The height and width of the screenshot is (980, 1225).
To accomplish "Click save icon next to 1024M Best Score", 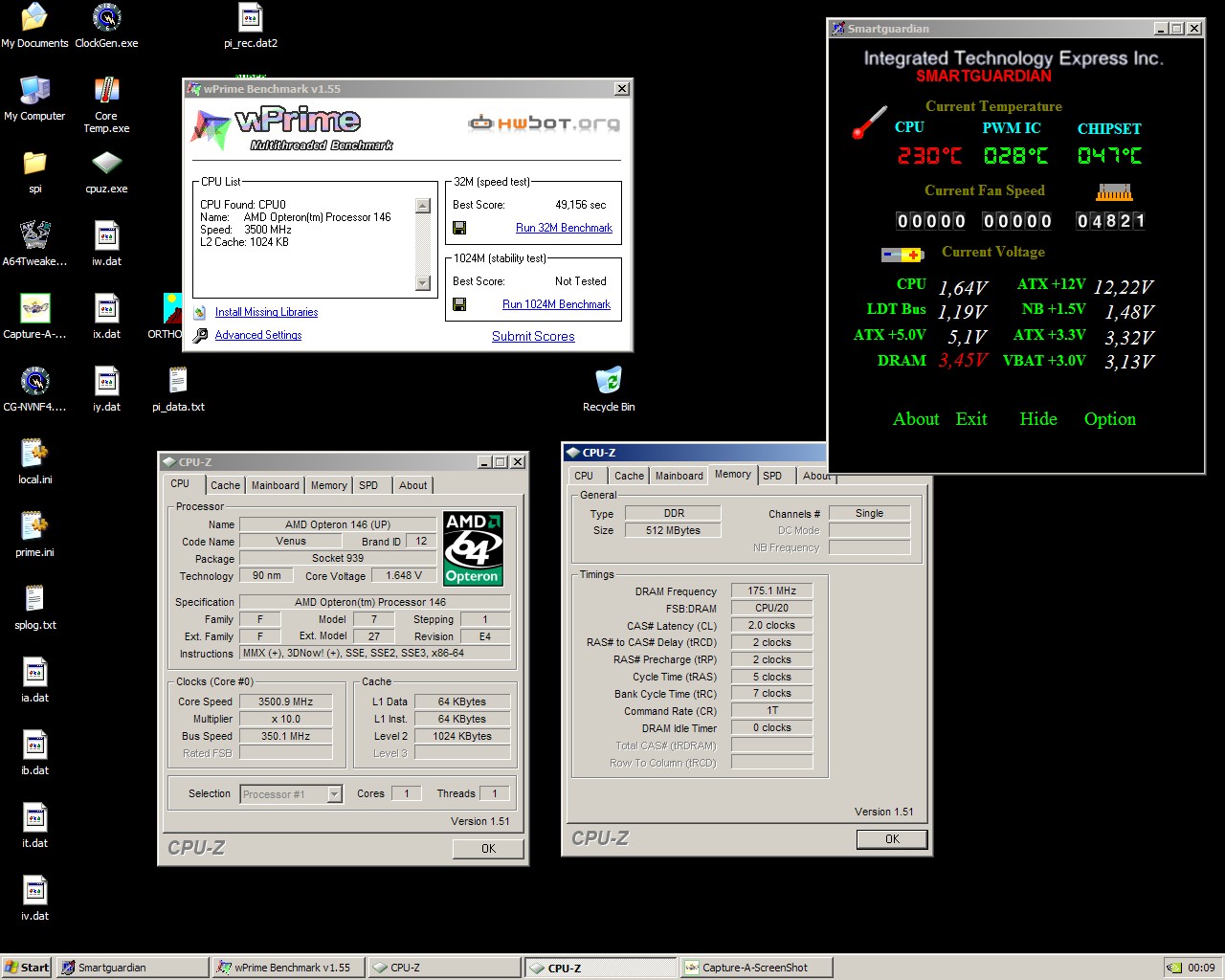I will click(459, 304).
